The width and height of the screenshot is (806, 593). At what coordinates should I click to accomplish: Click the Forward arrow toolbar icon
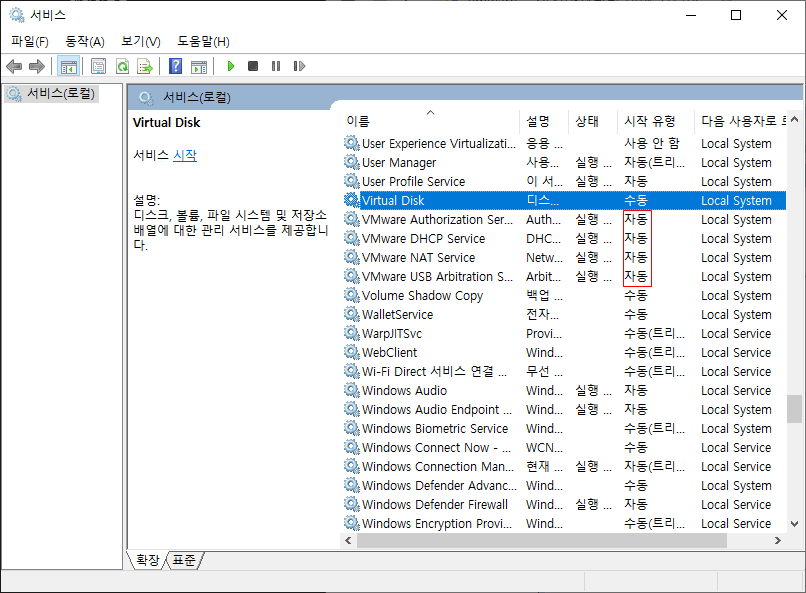(x=37, y=66)
